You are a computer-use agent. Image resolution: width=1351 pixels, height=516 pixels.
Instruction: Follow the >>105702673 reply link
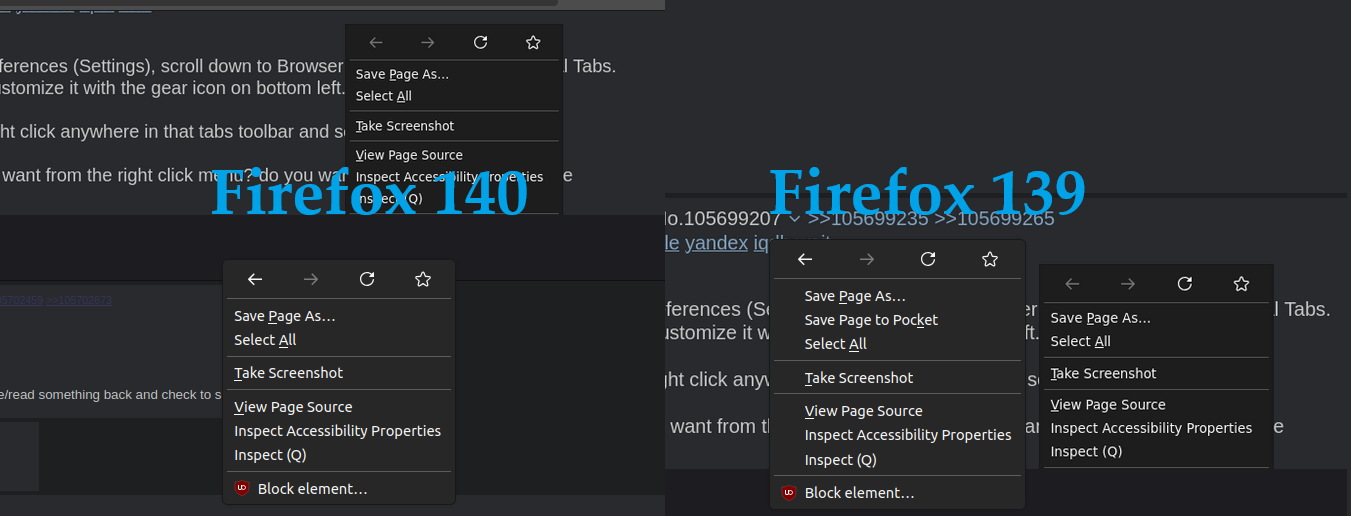tap(78, 300)
